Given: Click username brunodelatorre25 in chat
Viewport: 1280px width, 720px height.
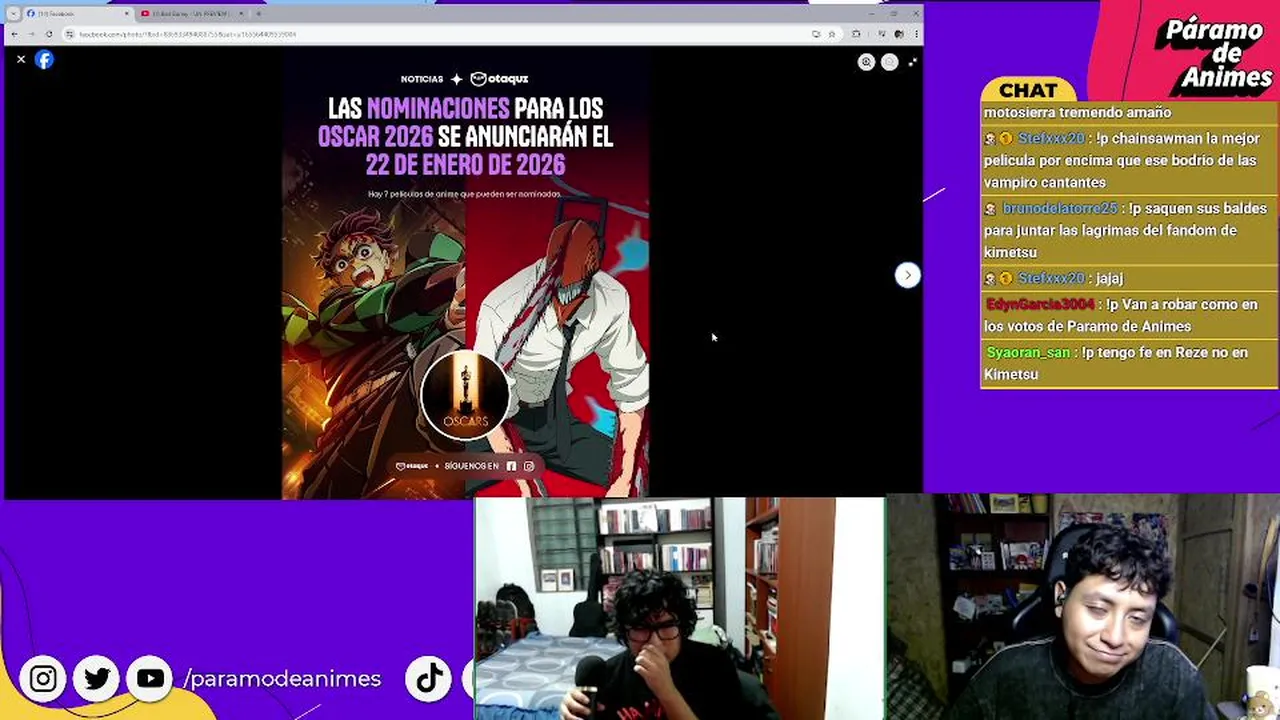Looking at the screenshot, I should coord(1059,208).
